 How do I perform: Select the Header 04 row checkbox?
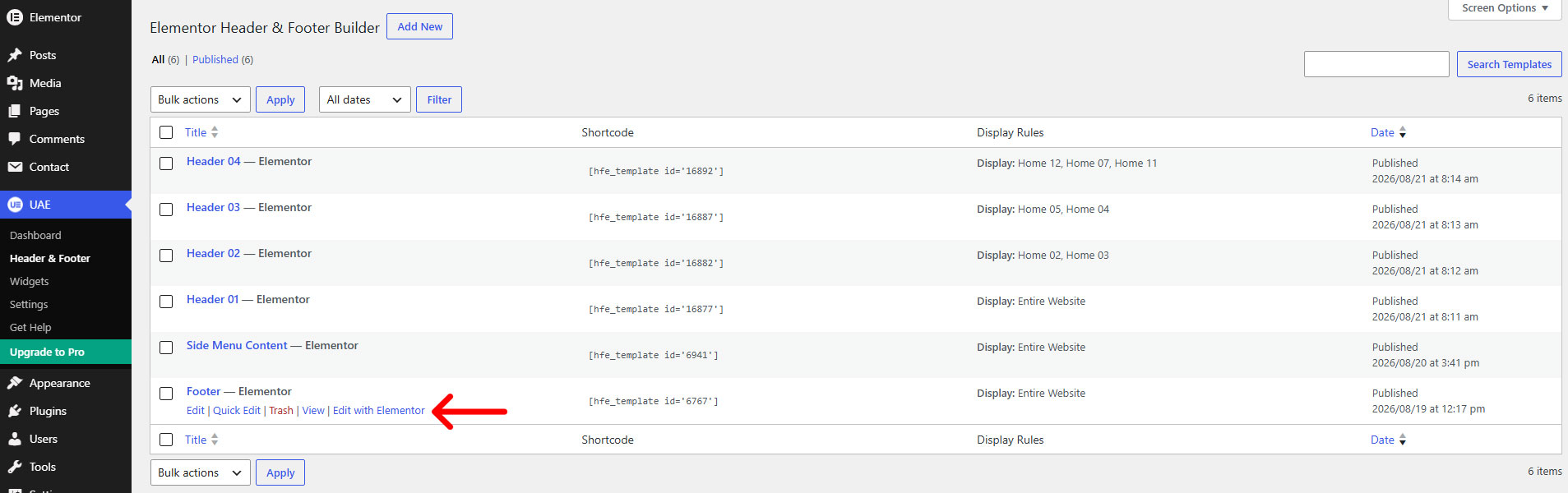166,164
